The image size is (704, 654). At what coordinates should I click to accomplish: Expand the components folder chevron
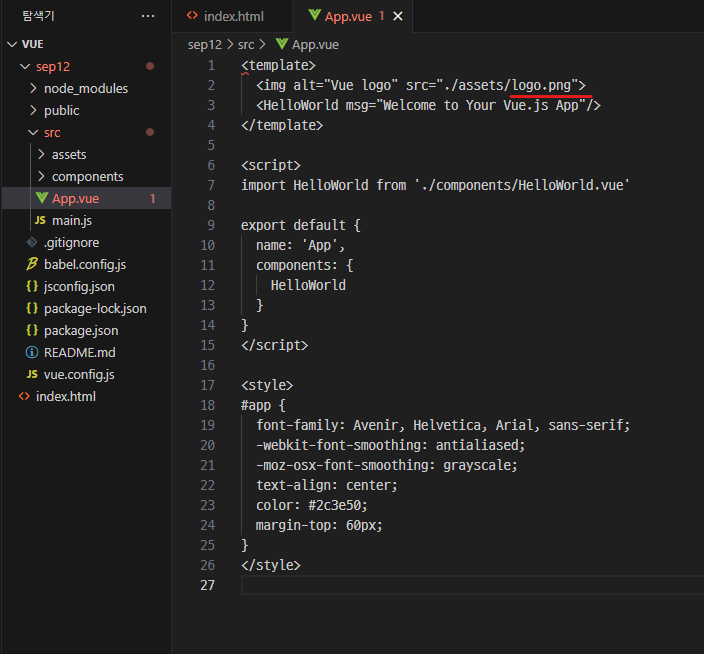[41, 176]
